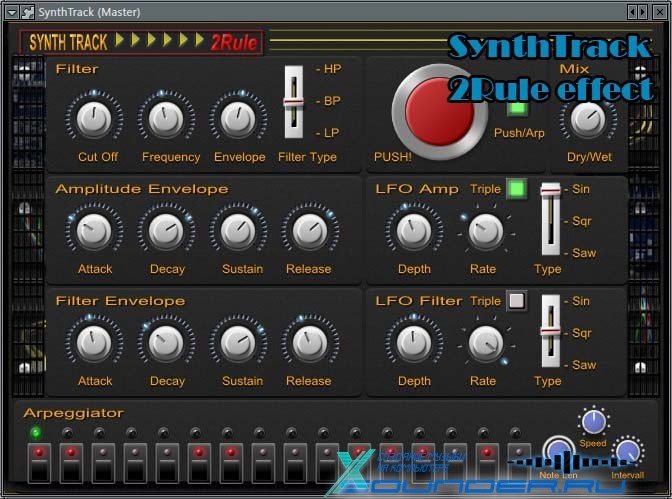Select Saw waveform for LFO Amp
The width and height of the screenshot is (672, 499).
coord(580,253)
